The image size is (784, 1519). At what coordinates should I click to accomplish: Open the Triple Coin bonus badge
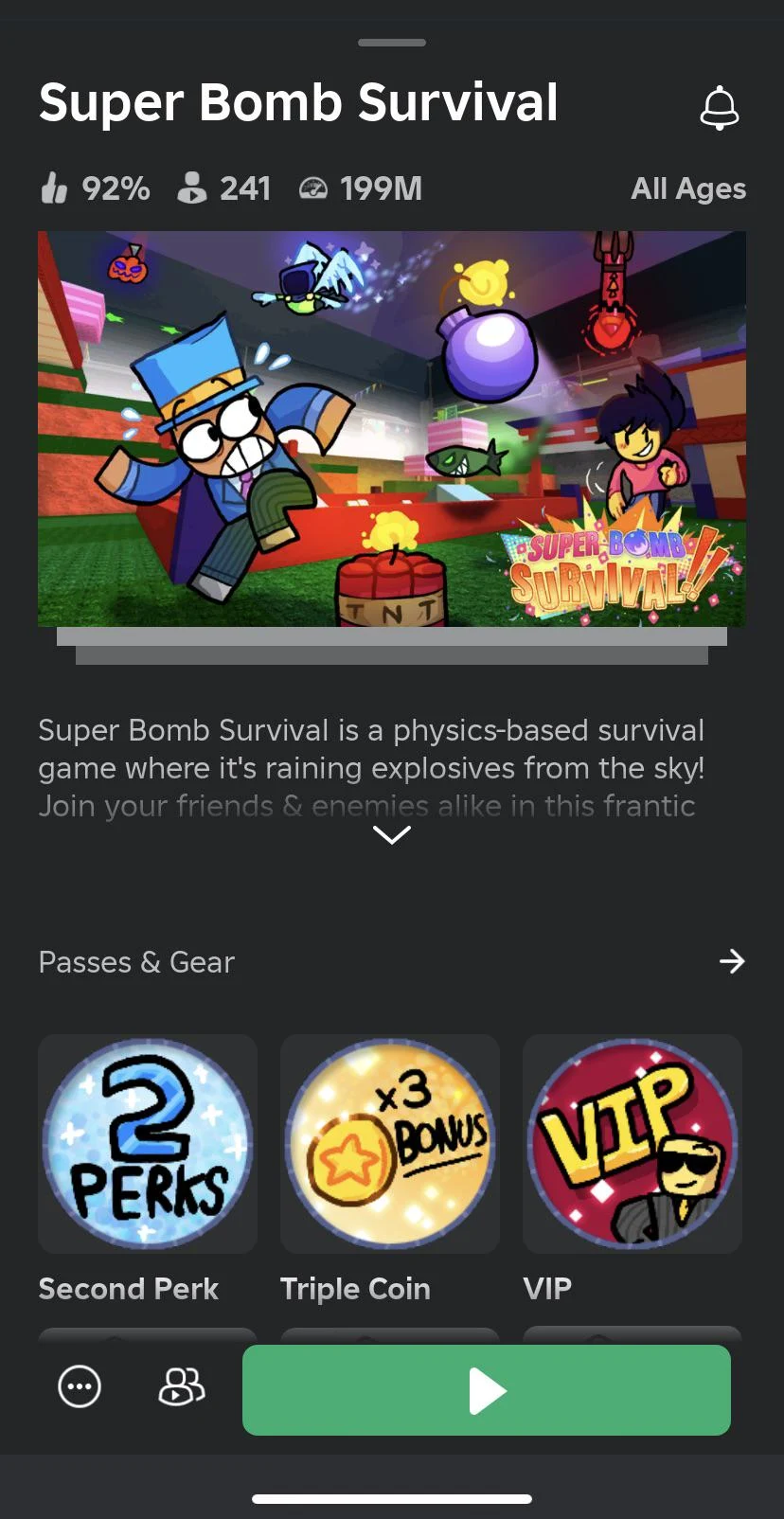[x=390, y=1143]
